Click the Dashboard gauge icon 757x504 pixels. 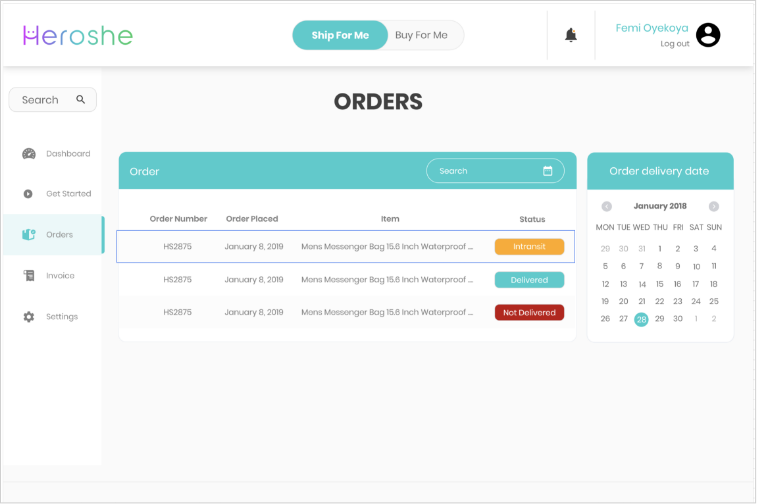tap(29, 154)
